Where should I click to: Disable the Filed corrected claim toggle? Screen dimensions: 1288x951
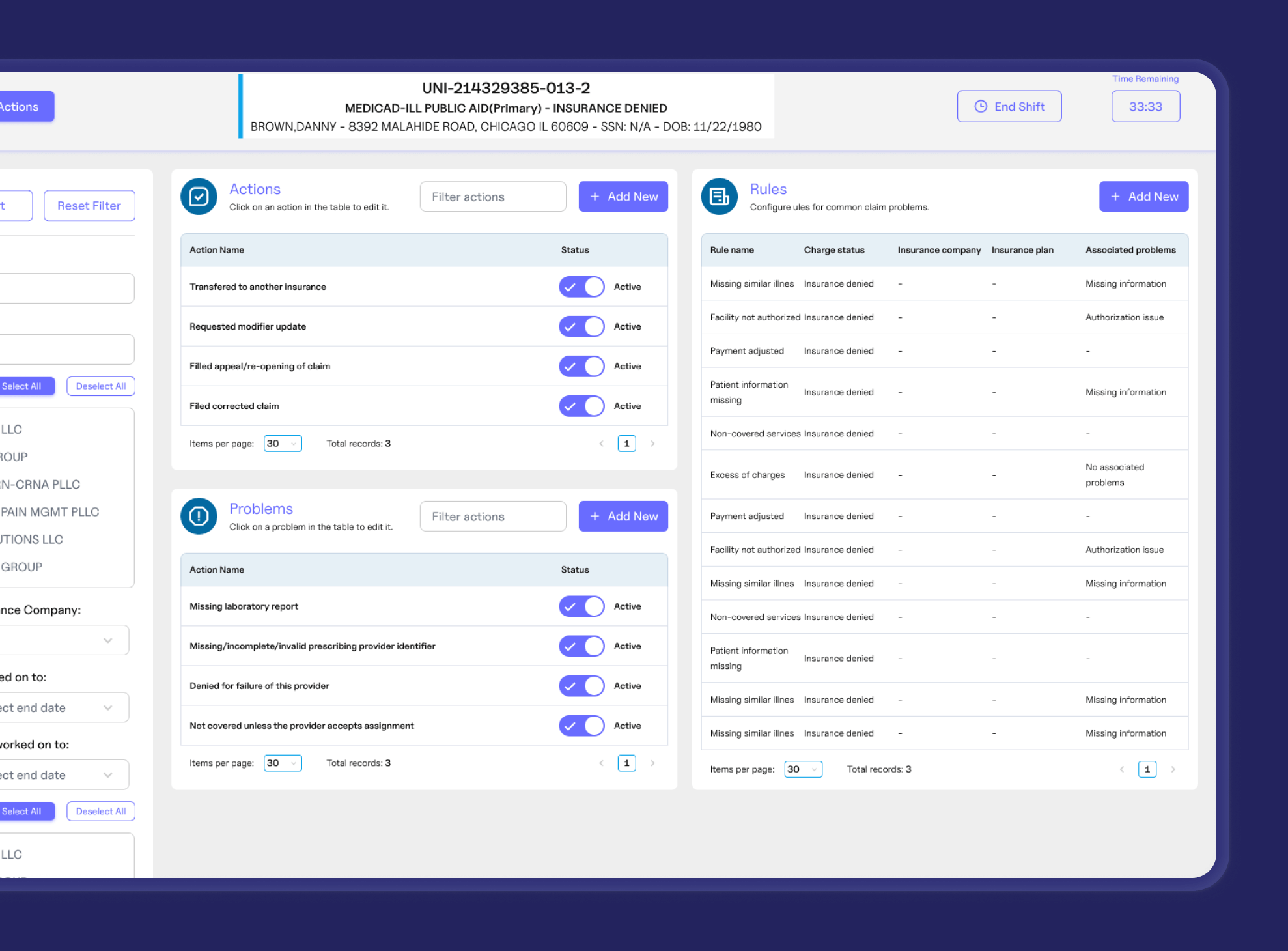coord(581,406)
